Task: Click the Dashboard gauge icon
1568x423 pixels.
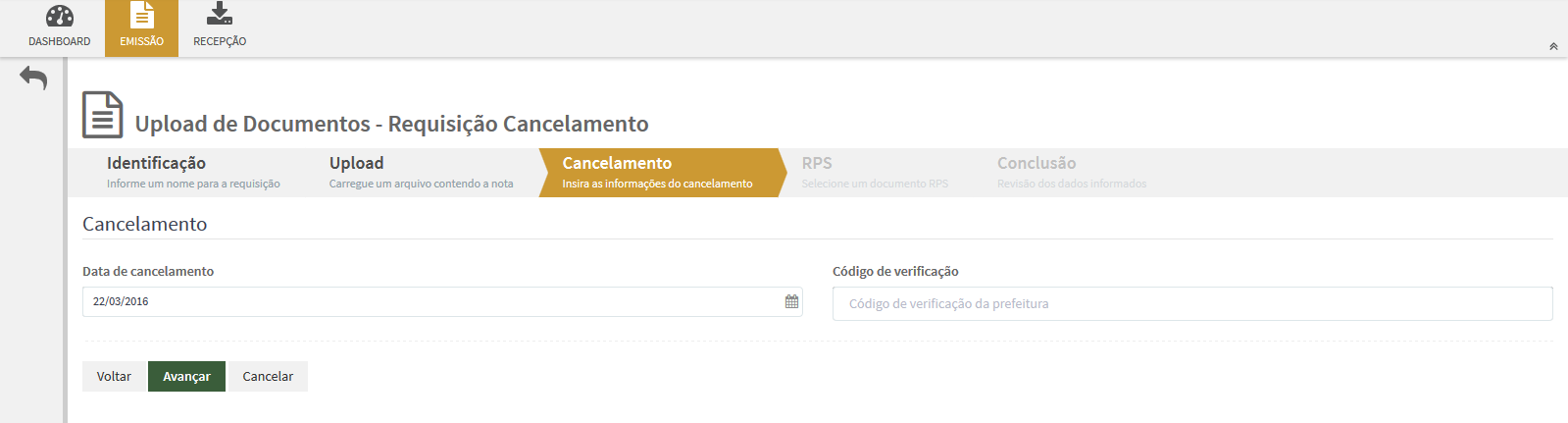Action: [60, 16]
